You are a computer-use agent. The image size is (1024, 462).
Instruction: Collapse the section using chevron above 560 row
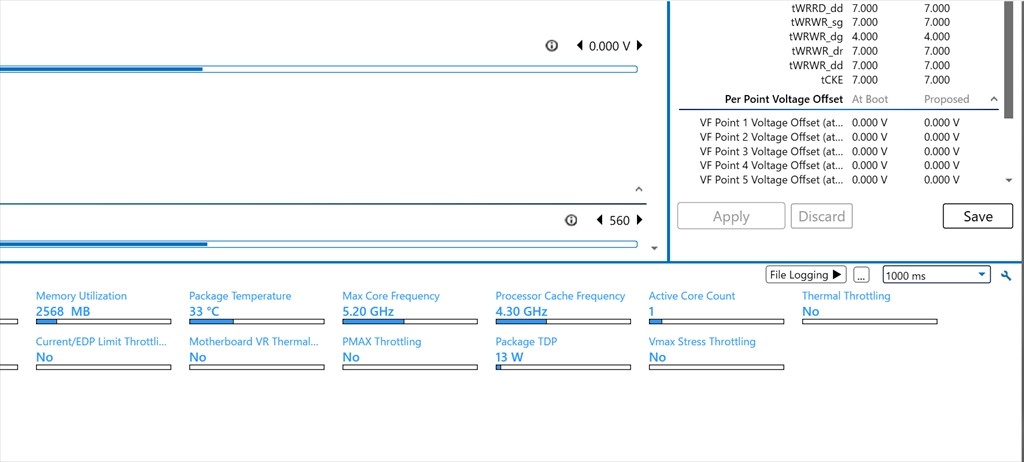(639, 188)
